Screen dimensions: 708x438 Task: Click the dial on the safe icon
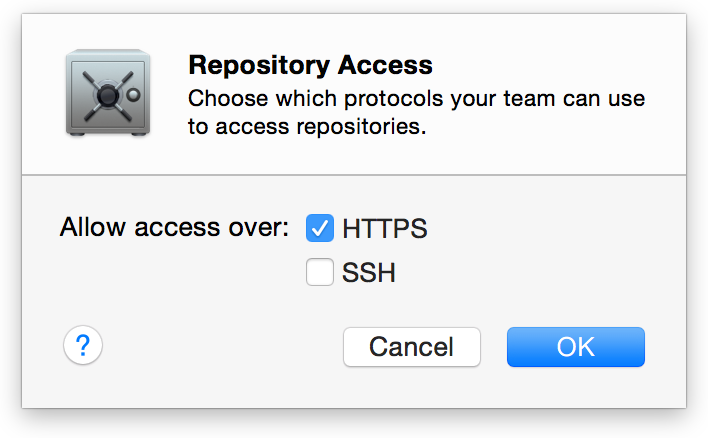[105, 97]
